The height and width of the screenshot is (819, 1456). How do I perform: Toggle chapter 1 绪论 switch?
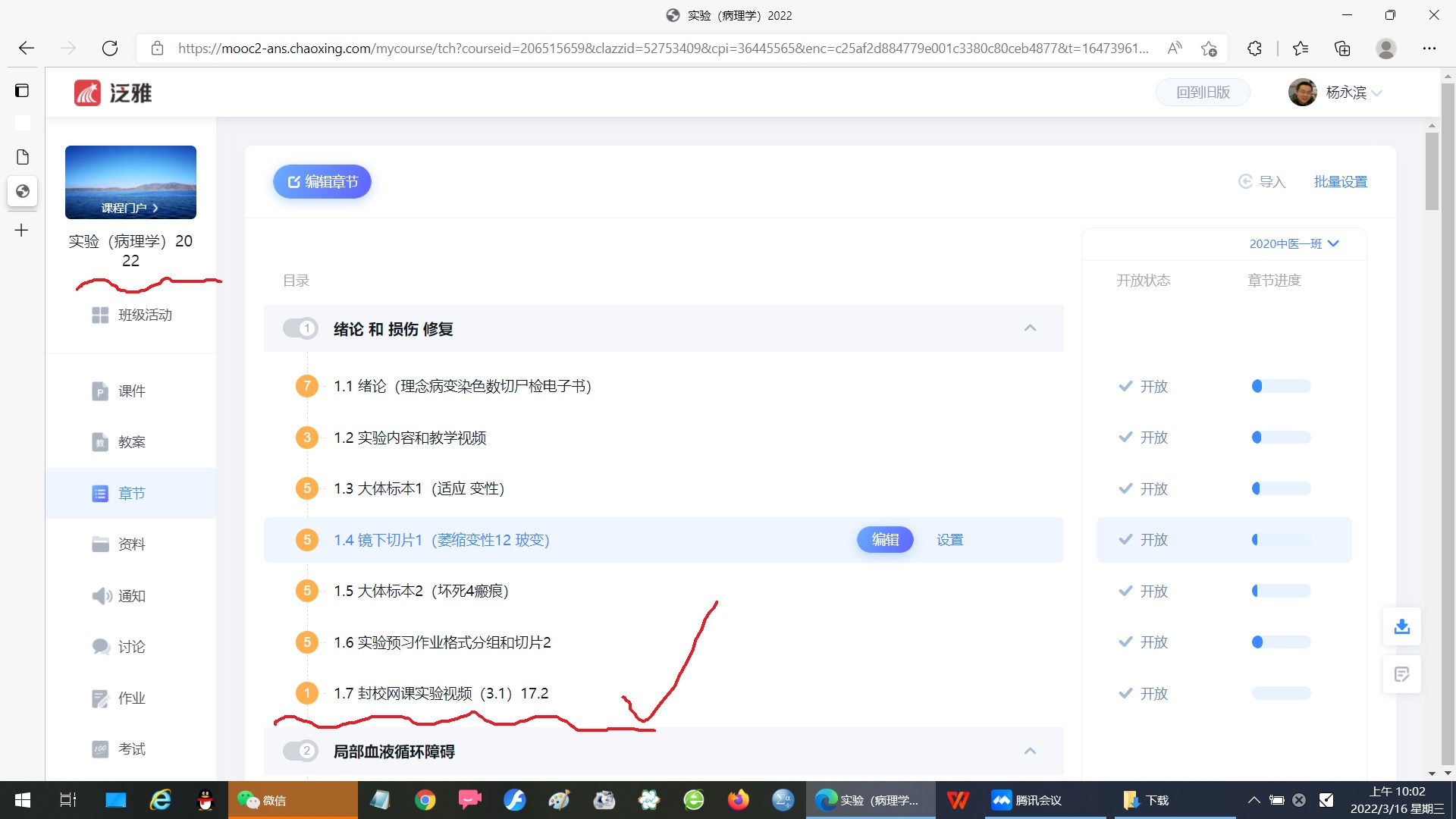coord(300,328)
